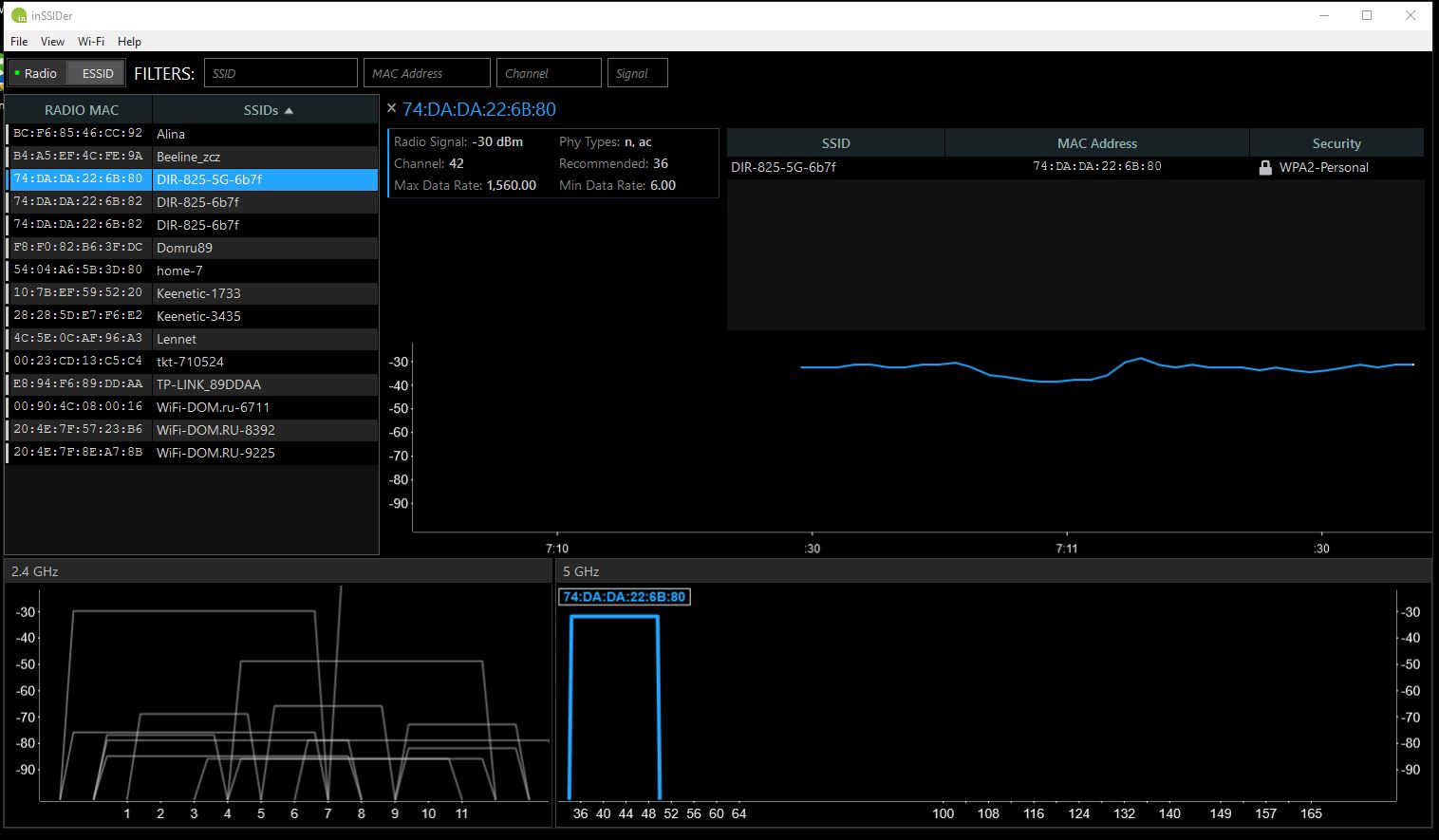Click the WPA2-Personal padlock icon

pos(1264,167)
